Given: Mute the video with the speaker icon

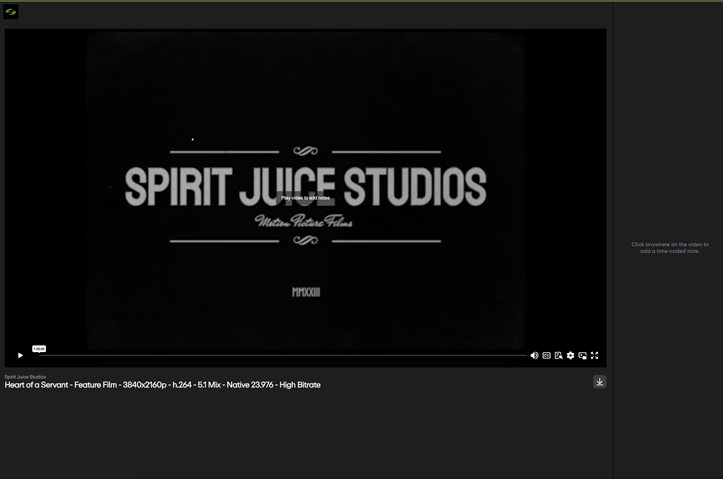Looking at the screenshot, I should coord(534,355).
